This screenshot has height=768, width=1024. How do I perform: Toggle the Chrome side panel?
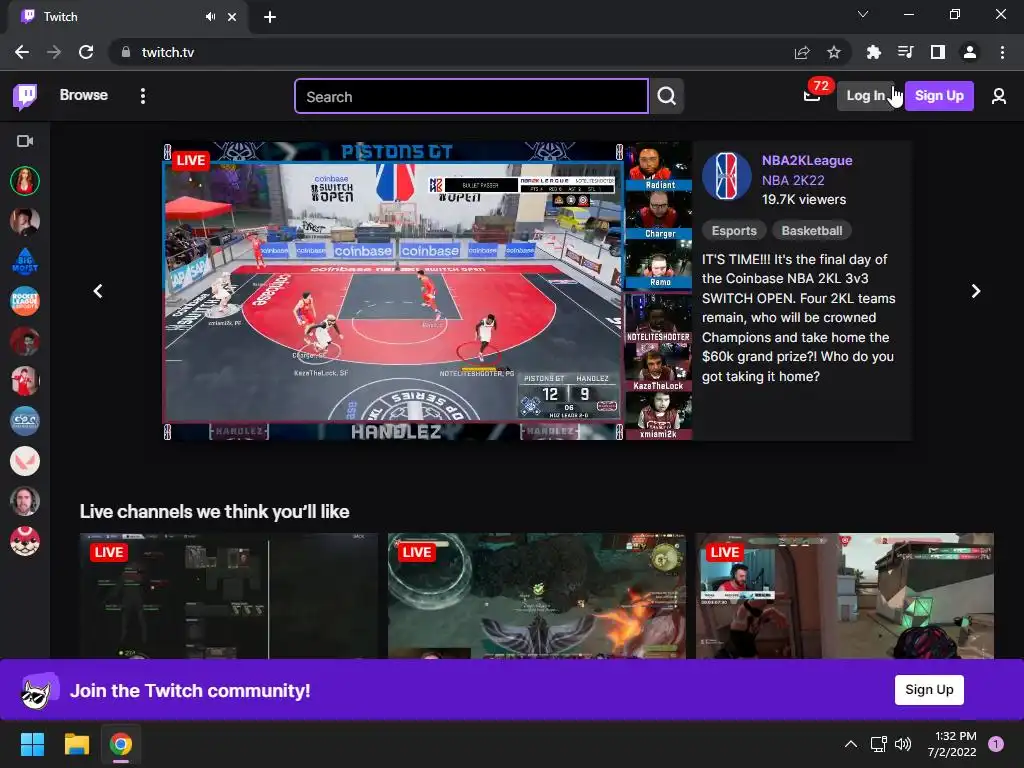click(x=938, y=52)
